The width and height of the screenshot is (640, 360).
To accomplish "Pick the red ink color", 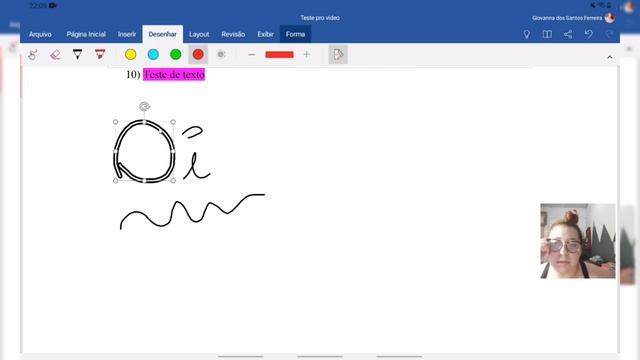I will tap(198, 54).
